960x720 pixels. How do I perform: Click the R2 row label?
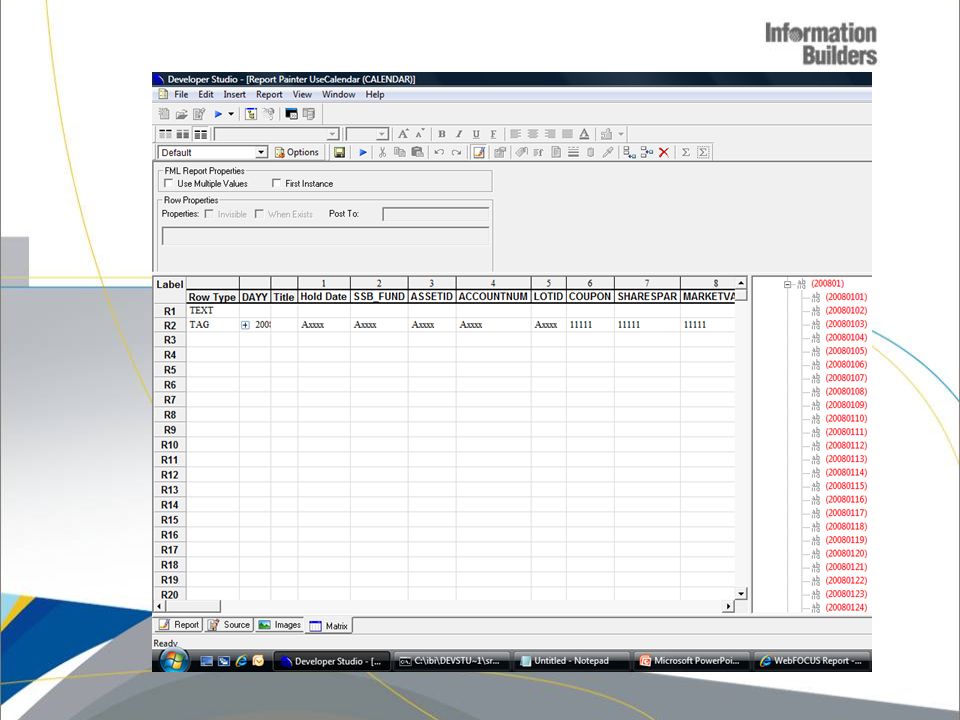tap(170, 326)
